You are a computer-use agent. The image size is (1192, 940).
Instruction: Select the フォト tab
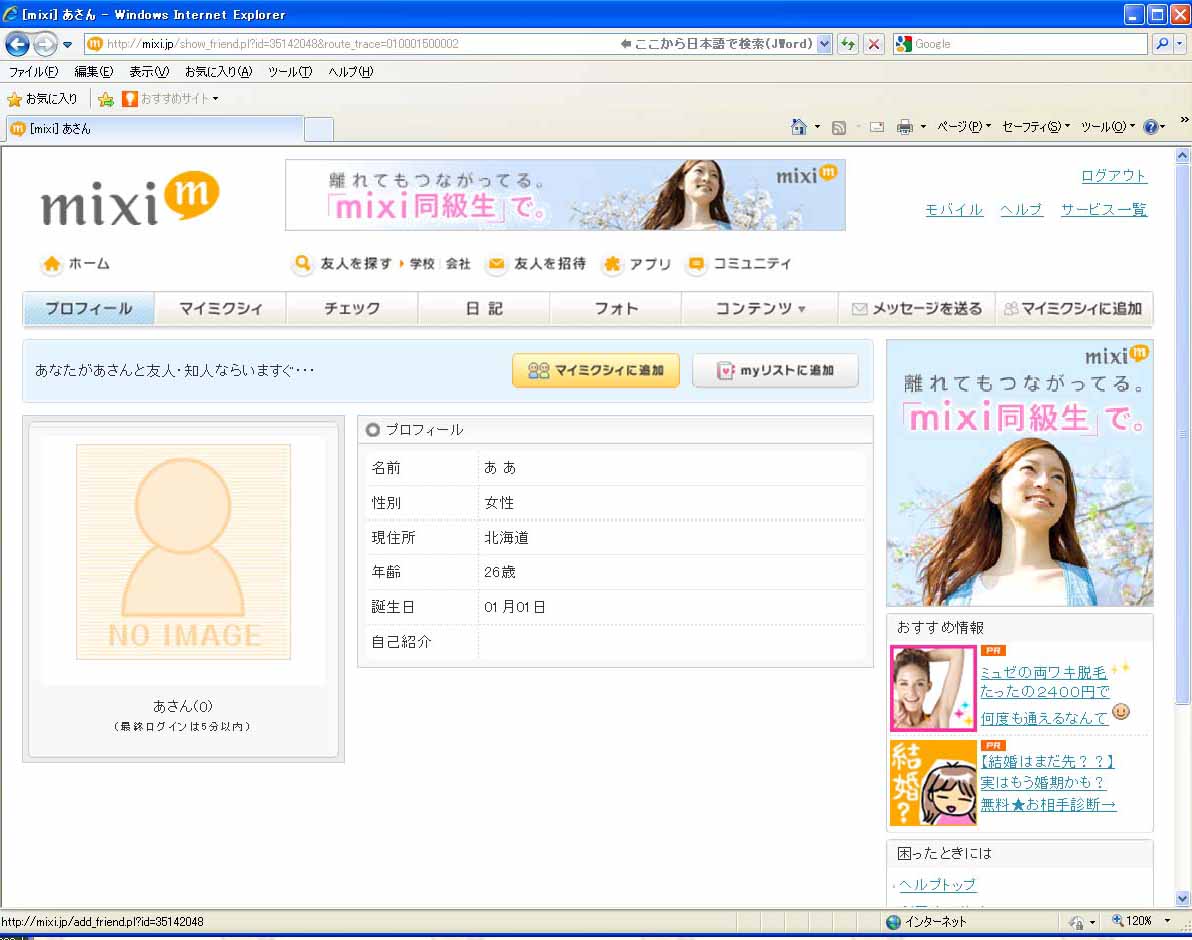point(616,309)
